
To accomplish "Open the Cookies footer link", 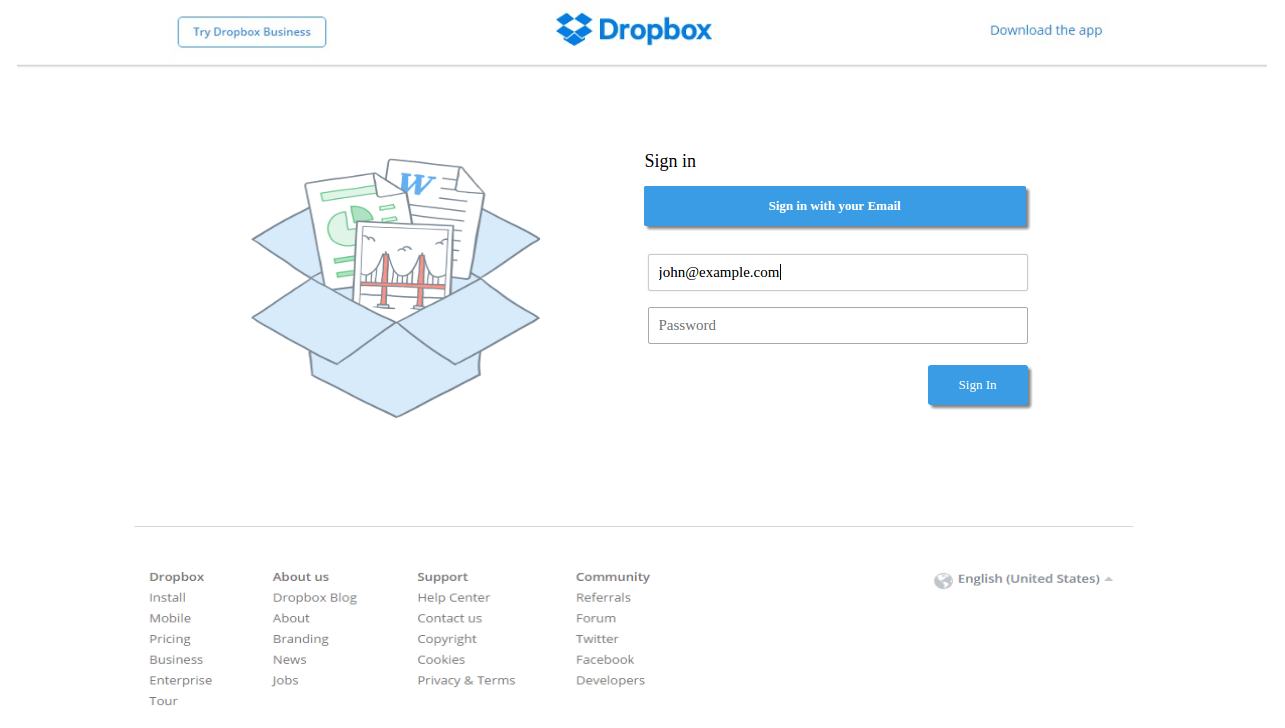I will 441,659.
